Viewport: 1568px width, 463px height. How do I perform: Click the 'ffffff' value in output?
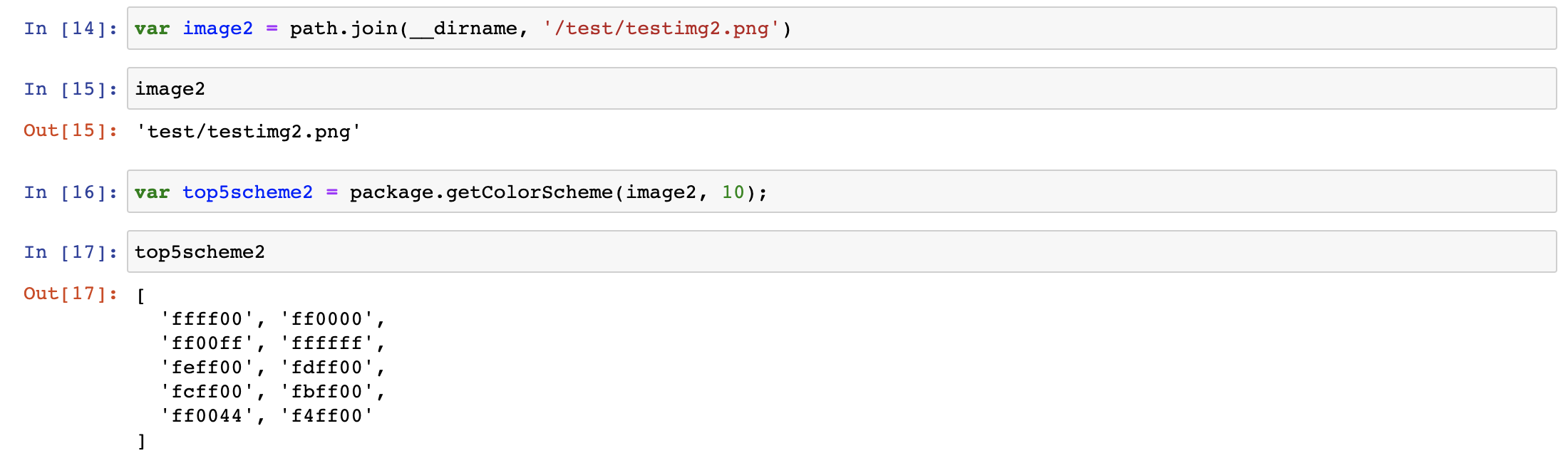tap(326, 343)
